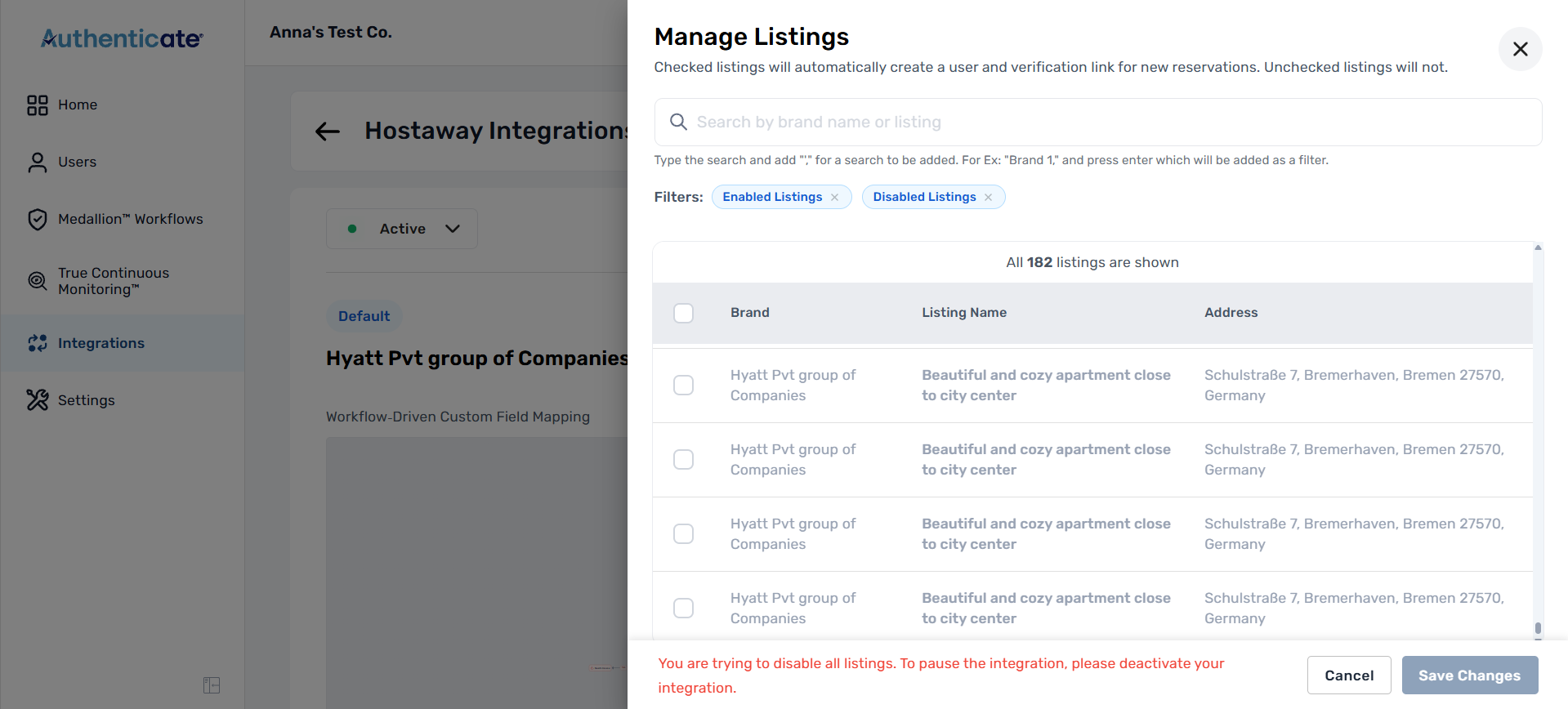Screen dimensions: 1568x709
Task: Check the third Hyatt Pvt listing row
Action: (683, 533)
